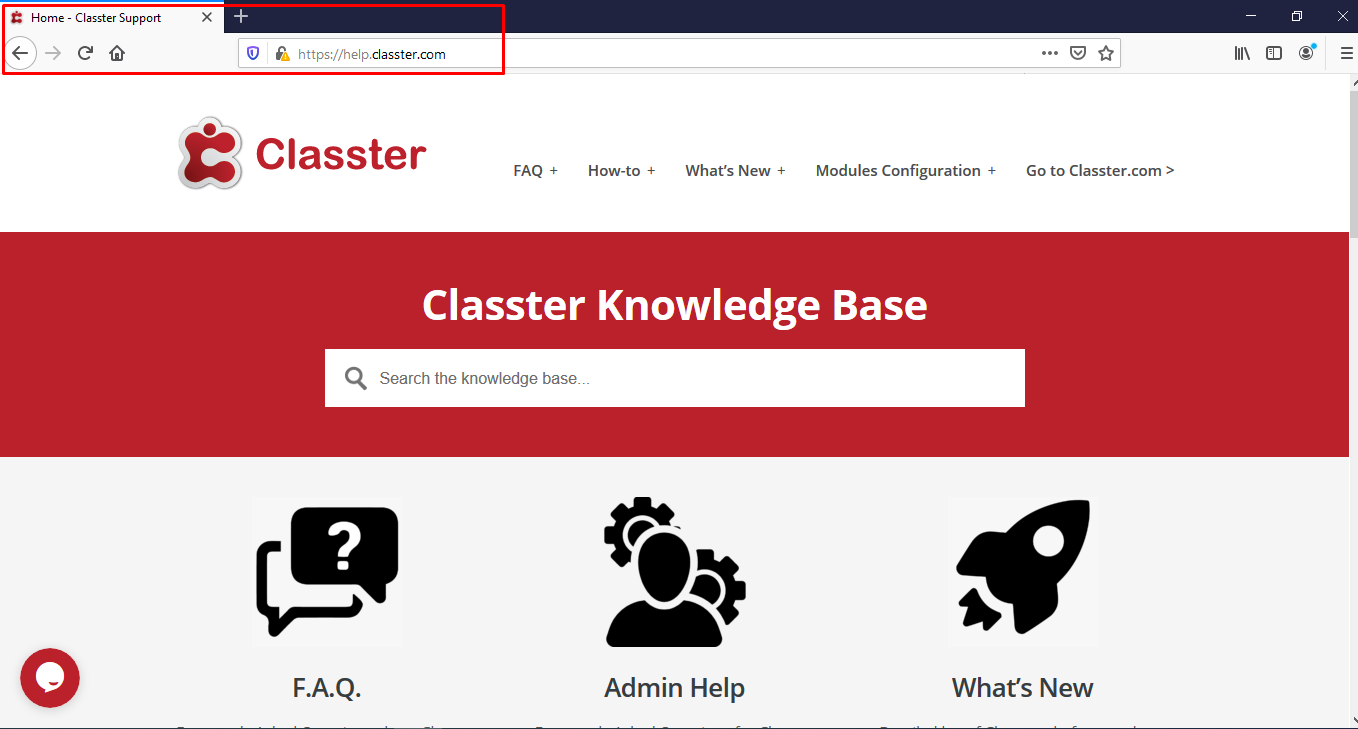The width and height of the screenshot is (1358, 729).
Task: Bookmark this page with the star icon
Action: tap(1106, 54)
